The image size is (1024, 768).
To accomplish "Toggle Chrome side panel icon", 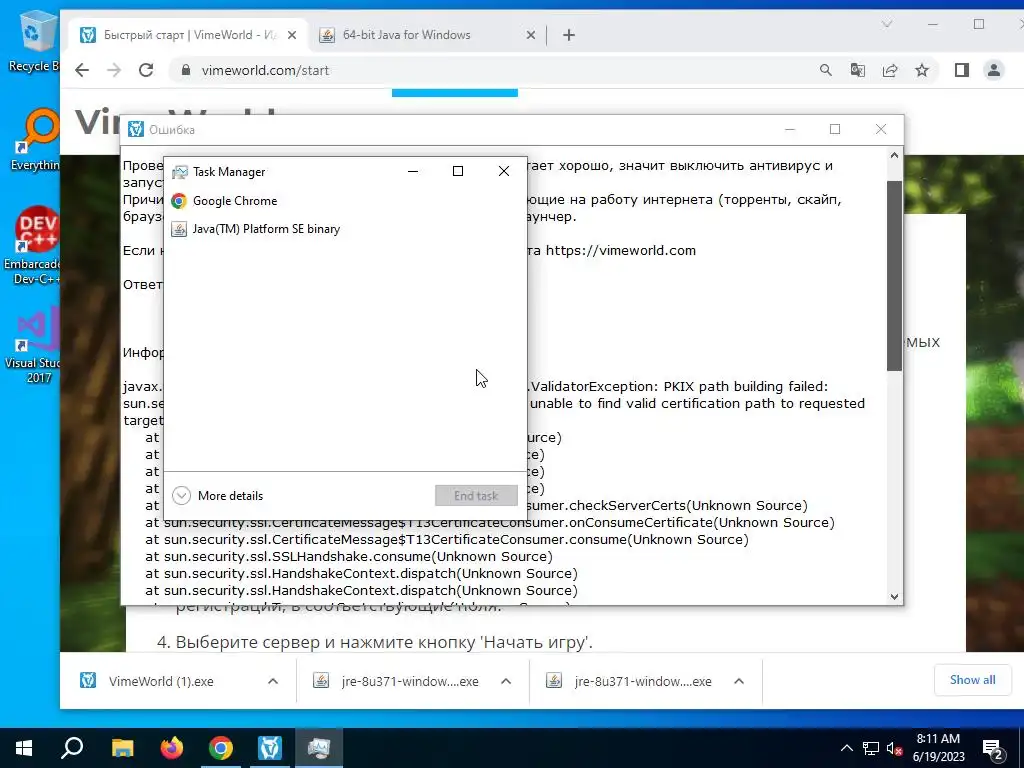I will tap(961, 70).
